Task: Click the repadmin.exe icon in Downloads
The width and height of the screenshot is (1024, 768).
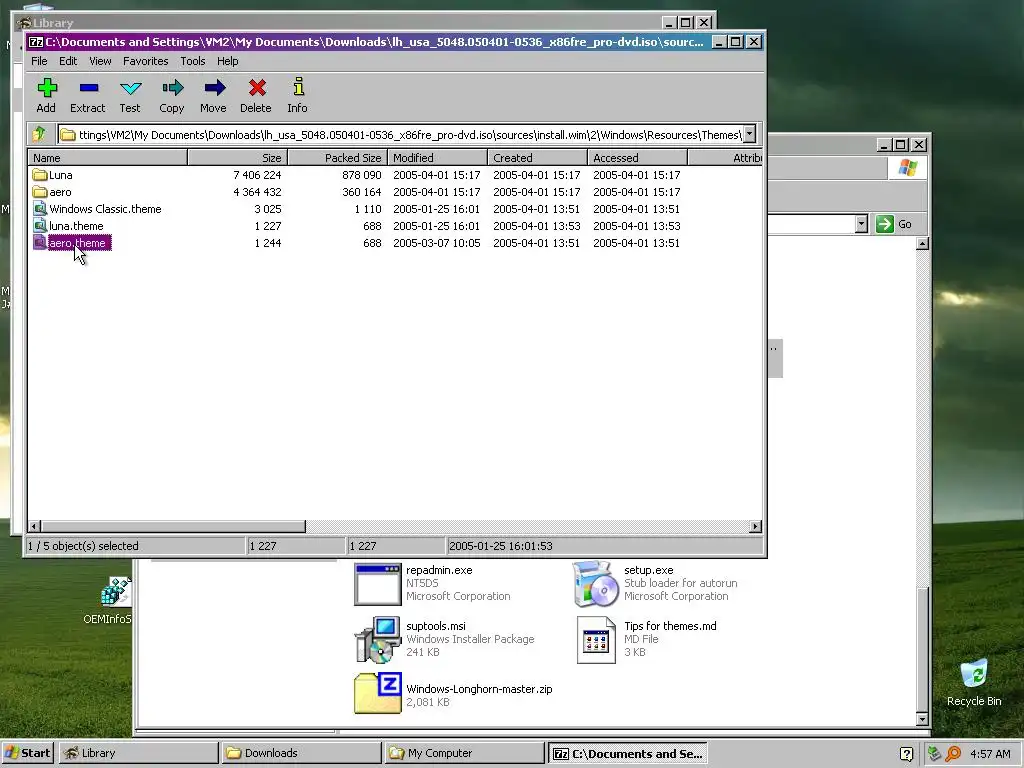Action: (x=377, y=584)
